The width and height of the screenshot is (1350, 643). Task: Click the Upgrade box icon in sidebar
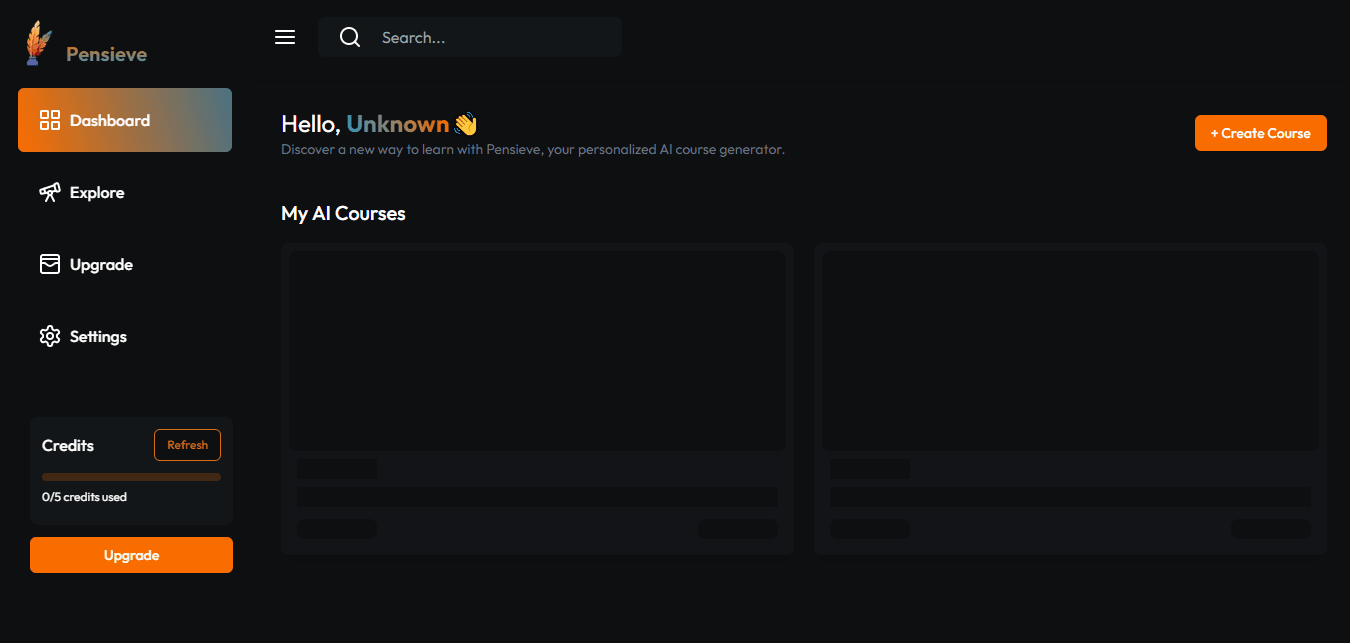[50, 264]
